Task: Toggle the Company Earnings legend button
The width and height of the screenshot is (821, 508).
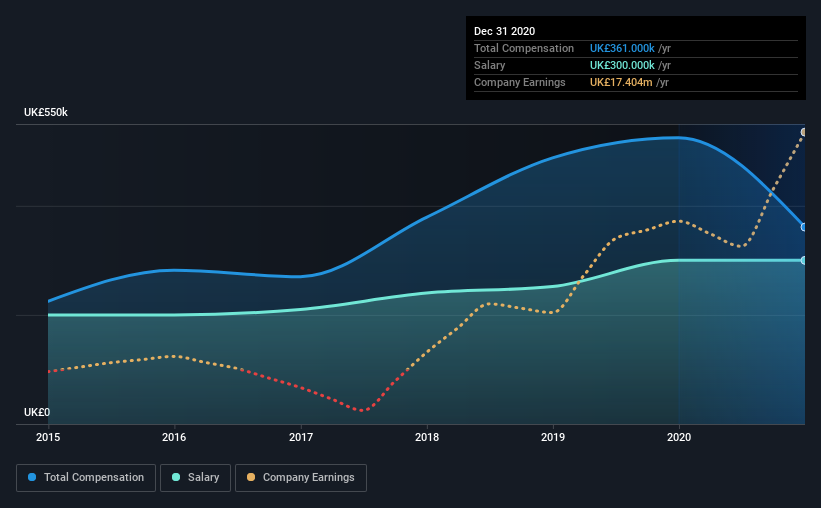Action: point(301,478)
